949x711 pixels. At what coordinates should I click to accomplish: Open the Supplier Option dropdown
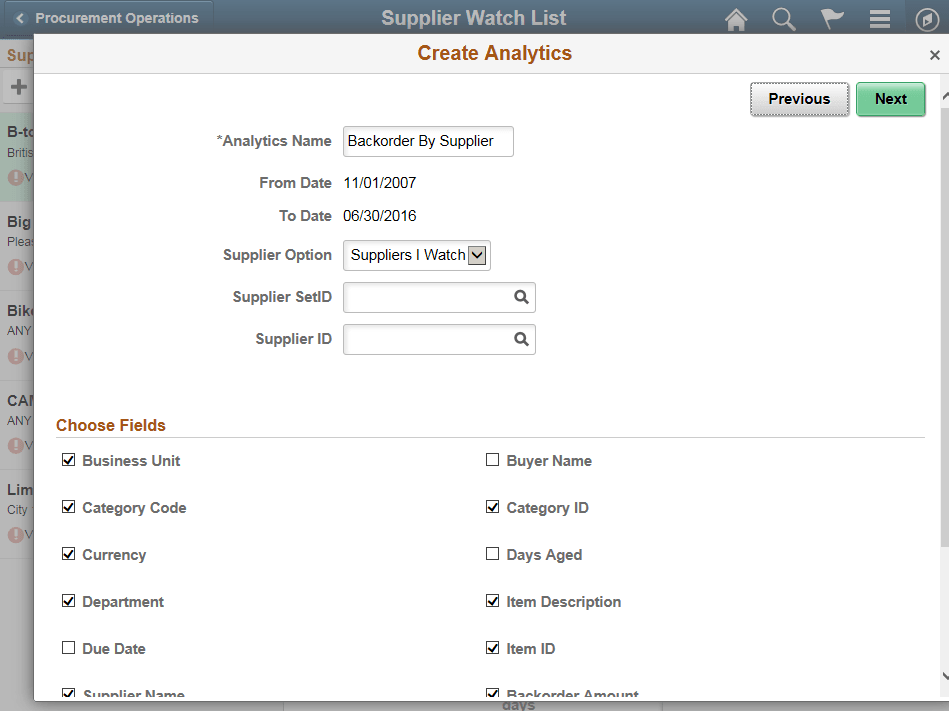(478, 255)
